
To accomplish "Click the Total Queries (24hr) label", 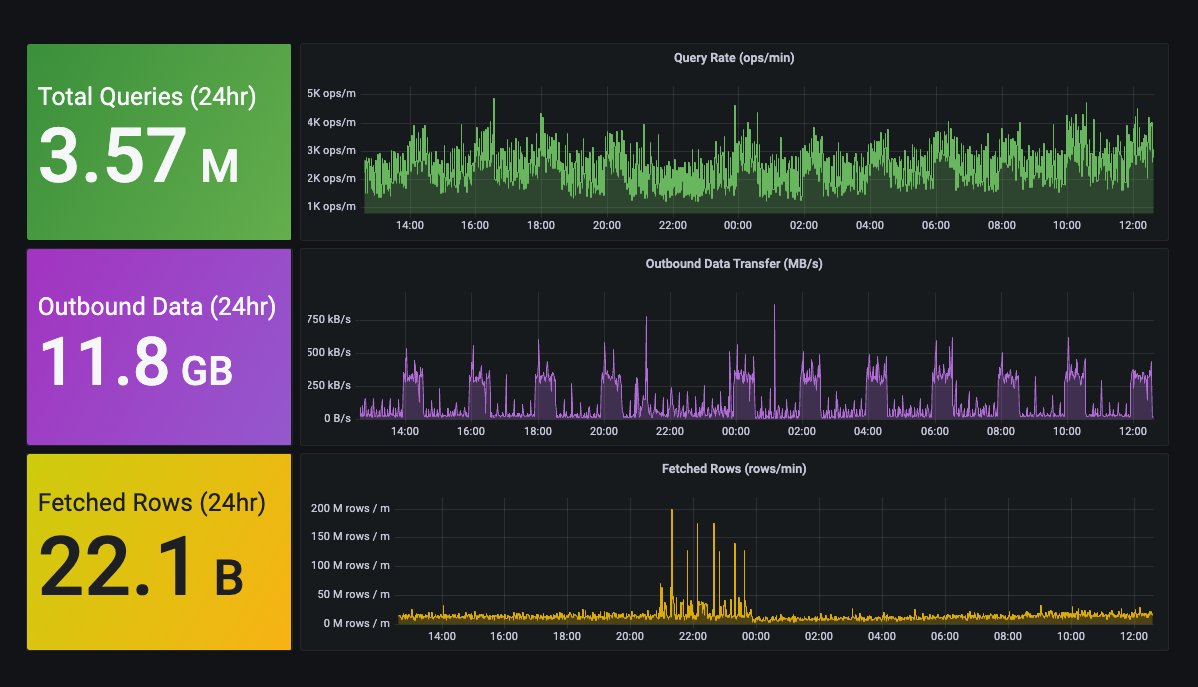I will click(x=147, y=97).
